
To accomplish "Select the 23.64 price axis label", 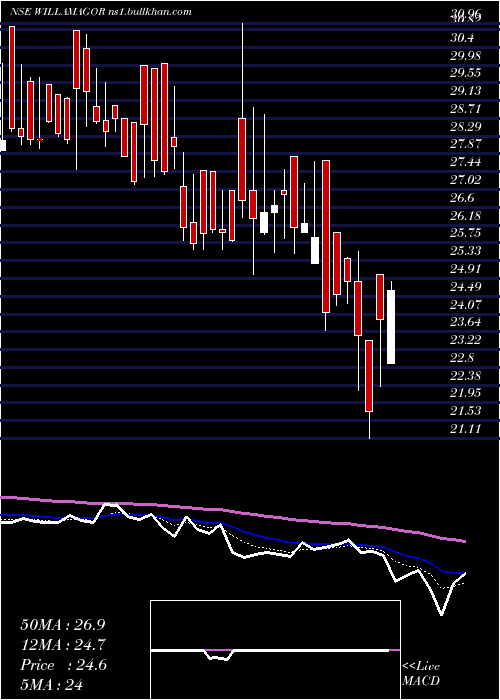I will click(466, 322).
